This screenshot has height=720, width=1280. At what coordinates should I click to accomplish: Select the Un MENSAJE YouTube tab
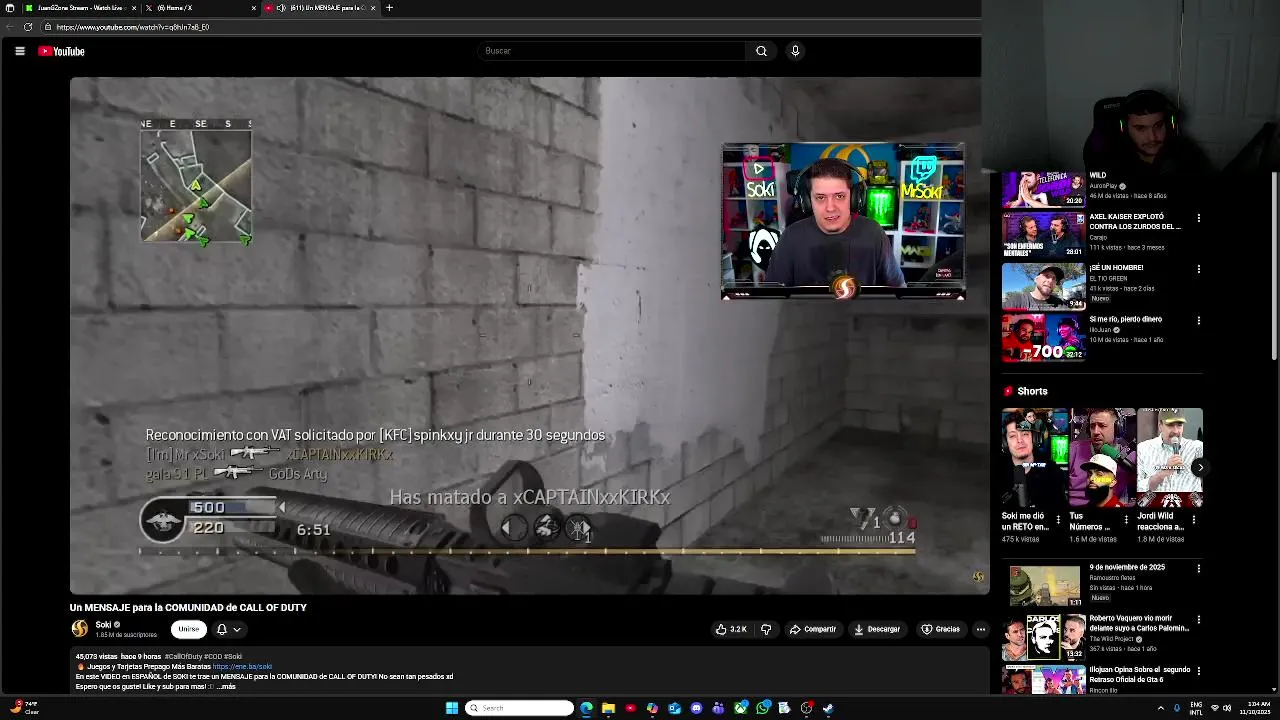pos(320,8)
